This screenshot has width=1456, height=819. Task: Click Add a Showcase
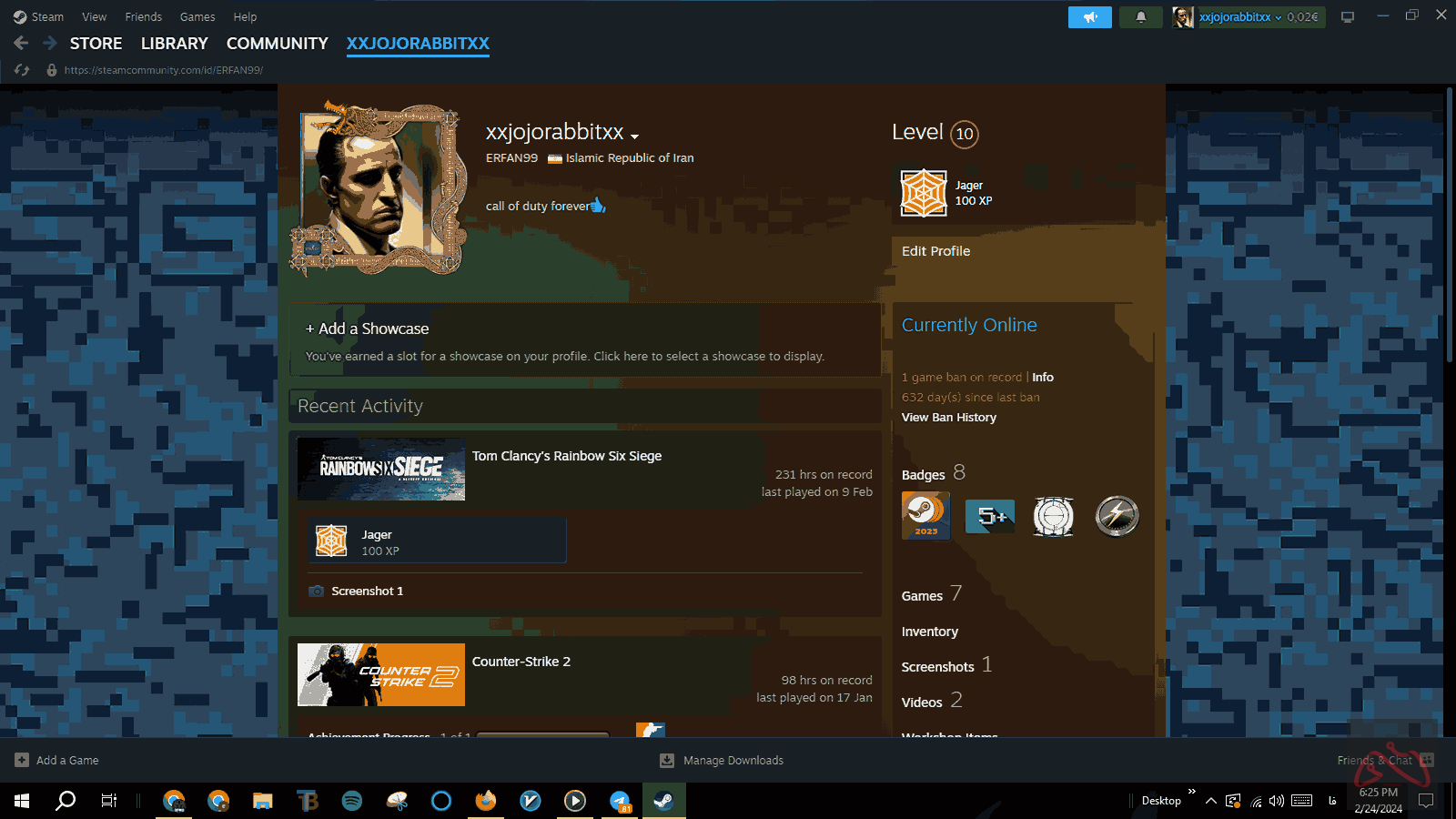point(368,329)
